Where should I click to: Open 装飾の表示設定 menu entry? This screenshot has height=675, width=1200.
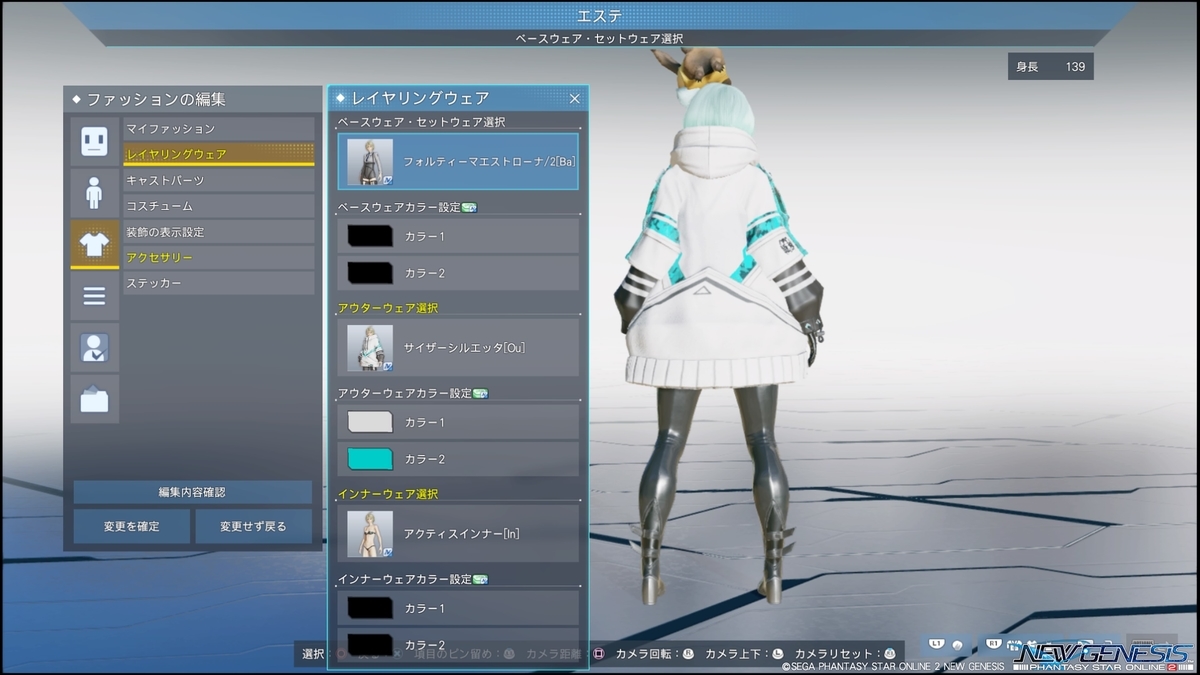219,232
